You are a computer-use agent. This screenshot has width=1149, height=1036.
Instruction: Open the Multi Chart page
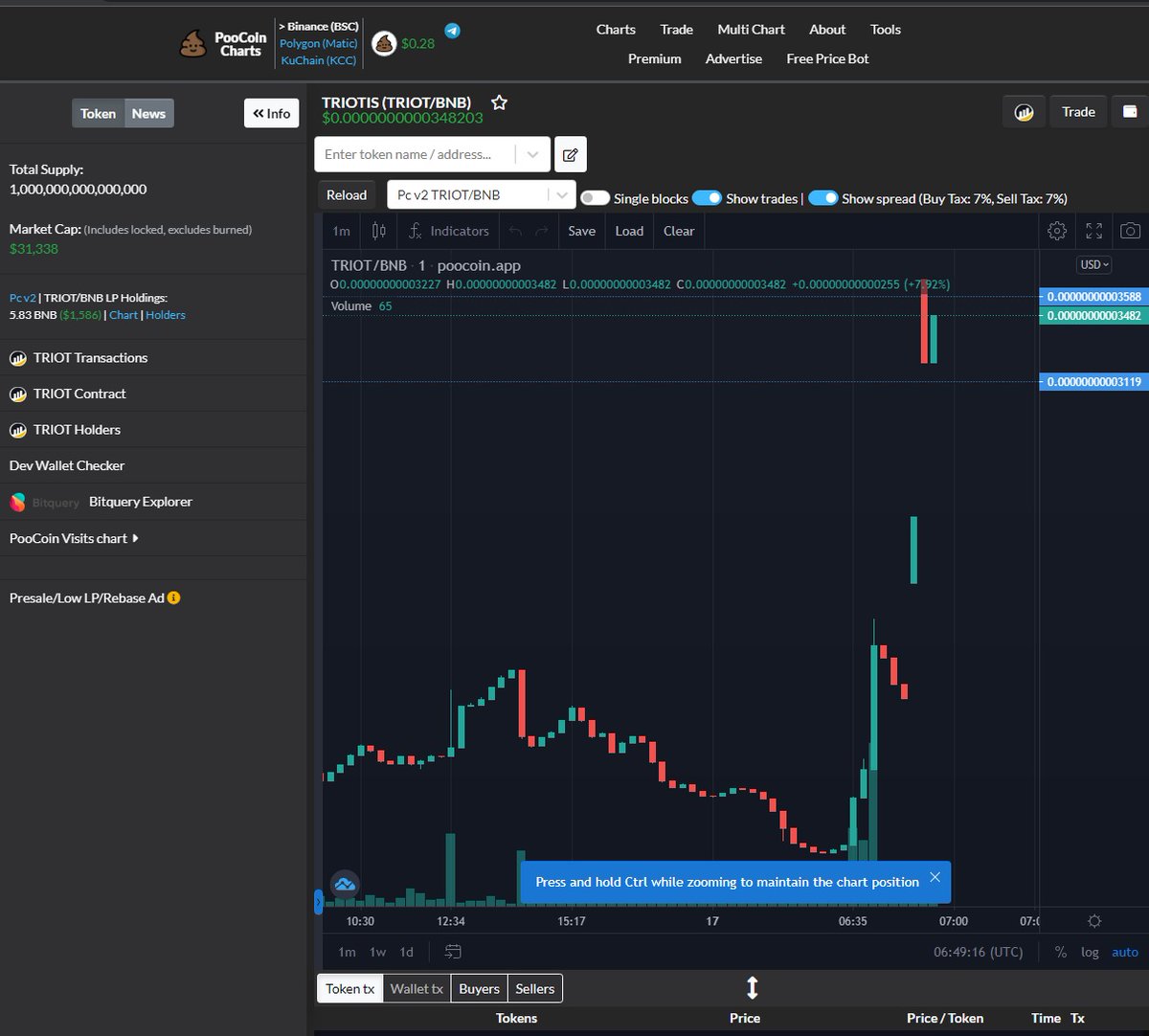tap(752, 30)
